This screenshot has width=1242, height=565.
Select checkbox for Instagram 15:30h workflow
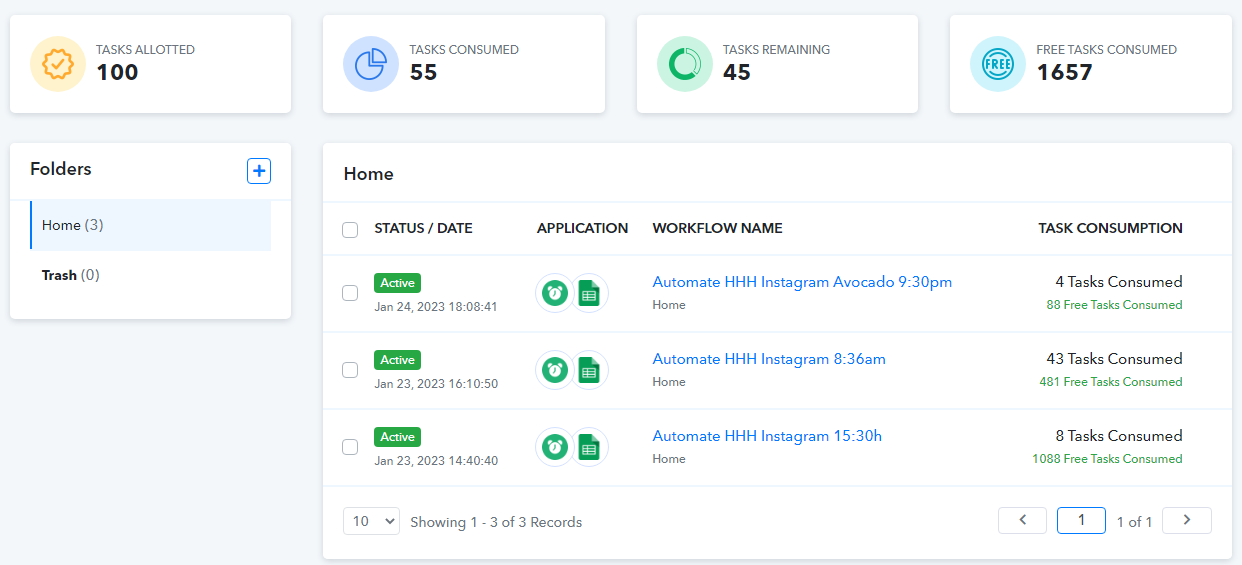tap(350, 447)
